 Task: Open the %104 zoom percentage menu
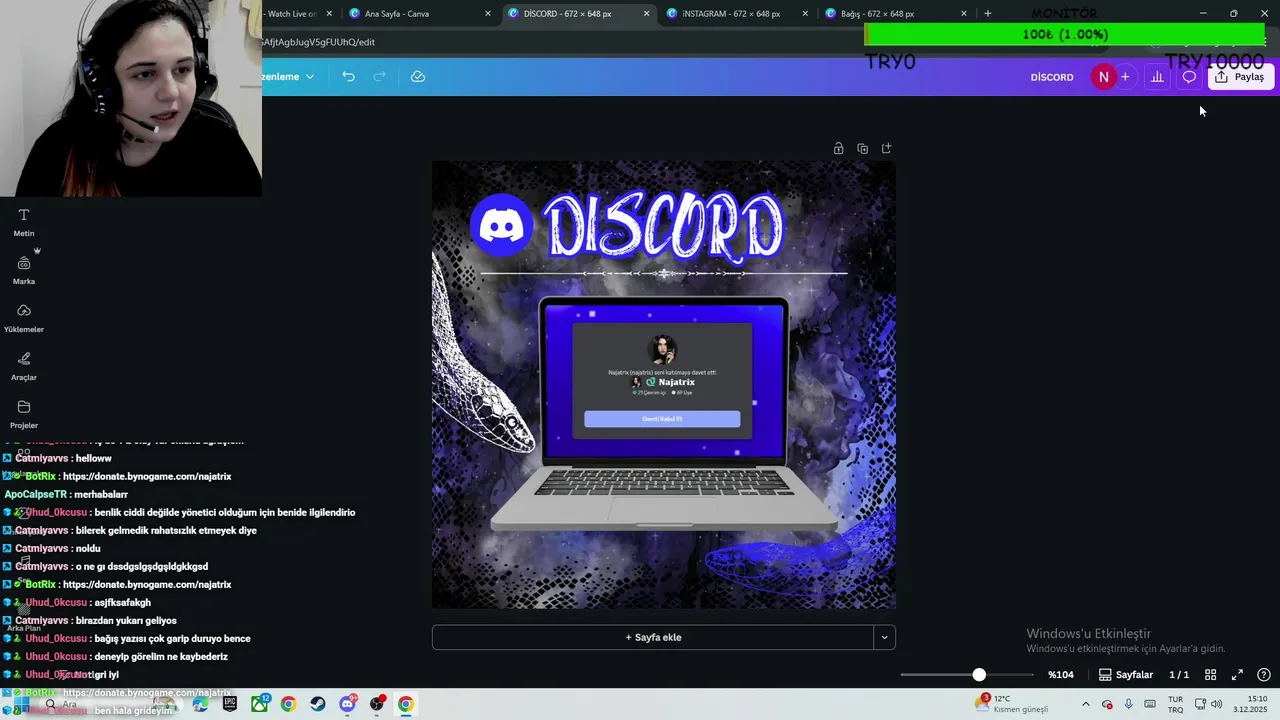[1061, 675]
